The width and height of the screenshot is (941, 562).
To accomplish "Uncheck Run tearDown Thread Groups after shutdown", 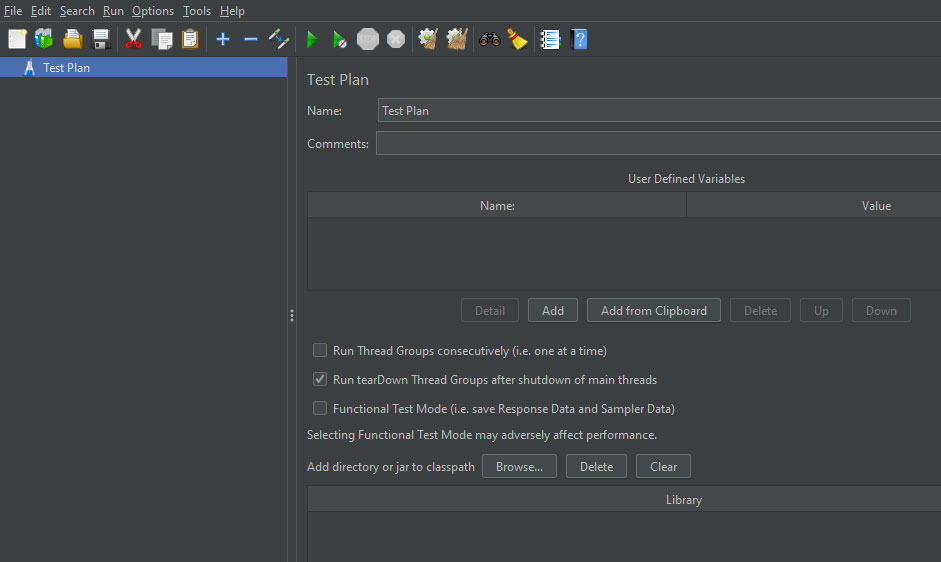I will click(320, 379).
